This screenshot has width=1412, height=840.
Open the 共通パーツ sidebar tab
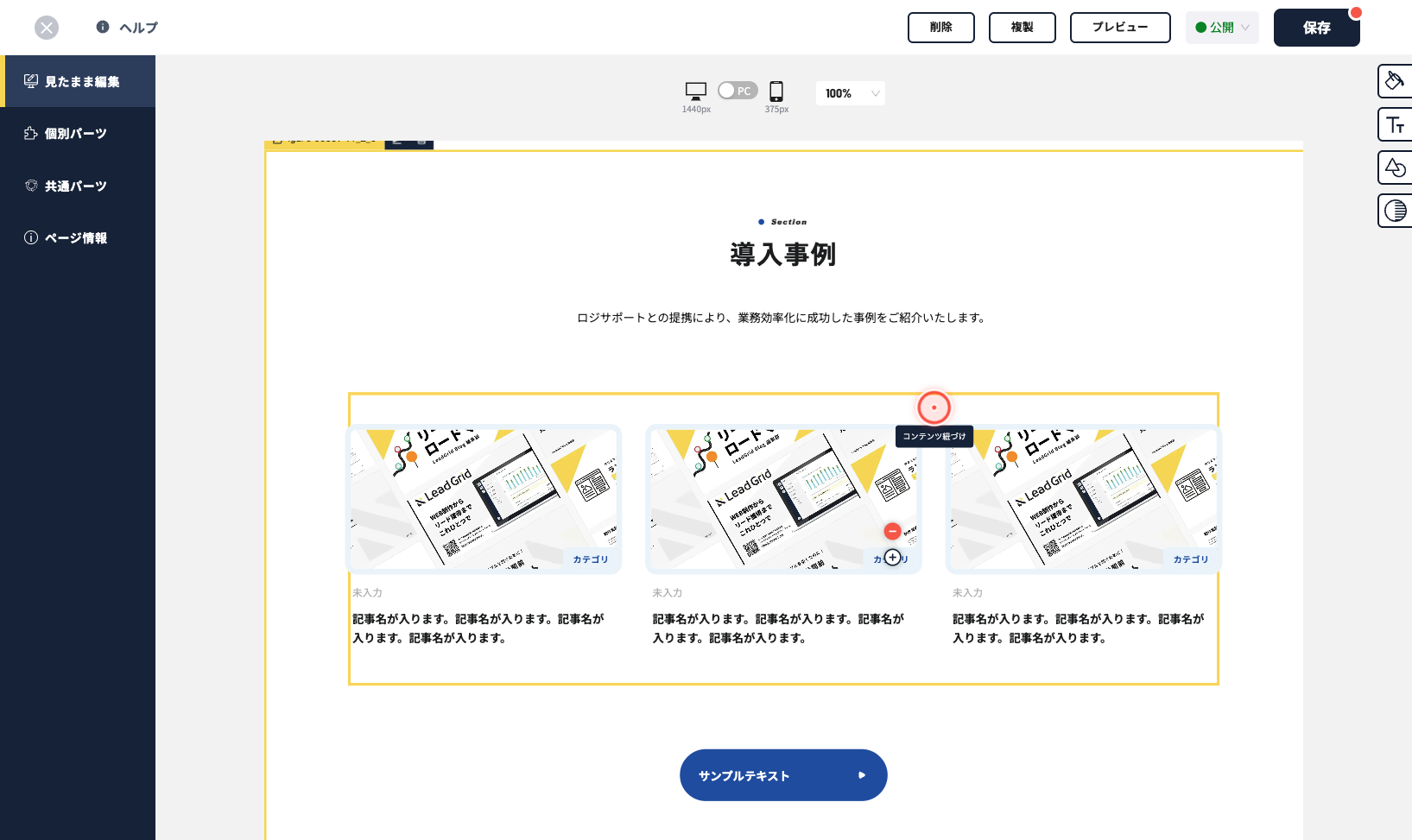pos(78,186)
